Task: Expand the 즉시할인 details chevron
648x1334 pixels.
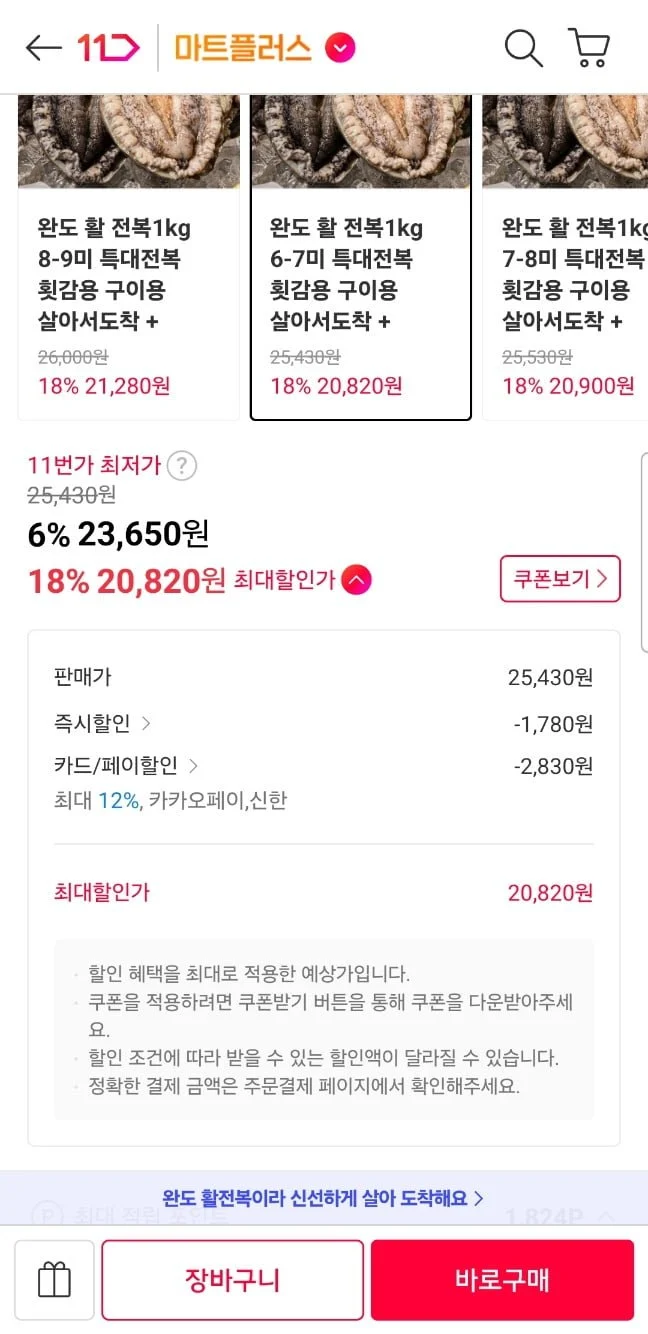Action: (146, 723)
